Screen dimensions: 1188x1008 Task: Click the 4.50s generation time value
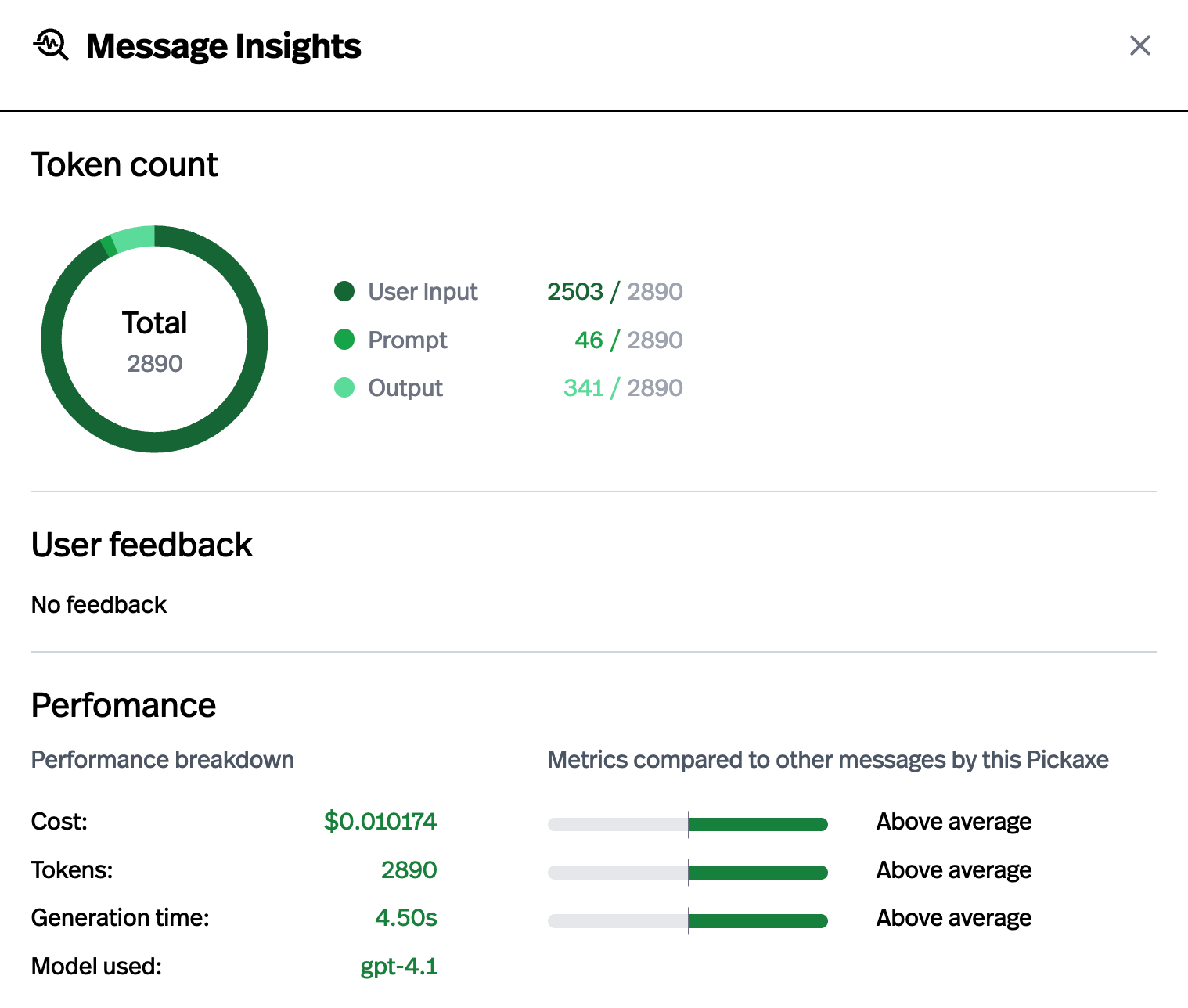click(405, 917)
